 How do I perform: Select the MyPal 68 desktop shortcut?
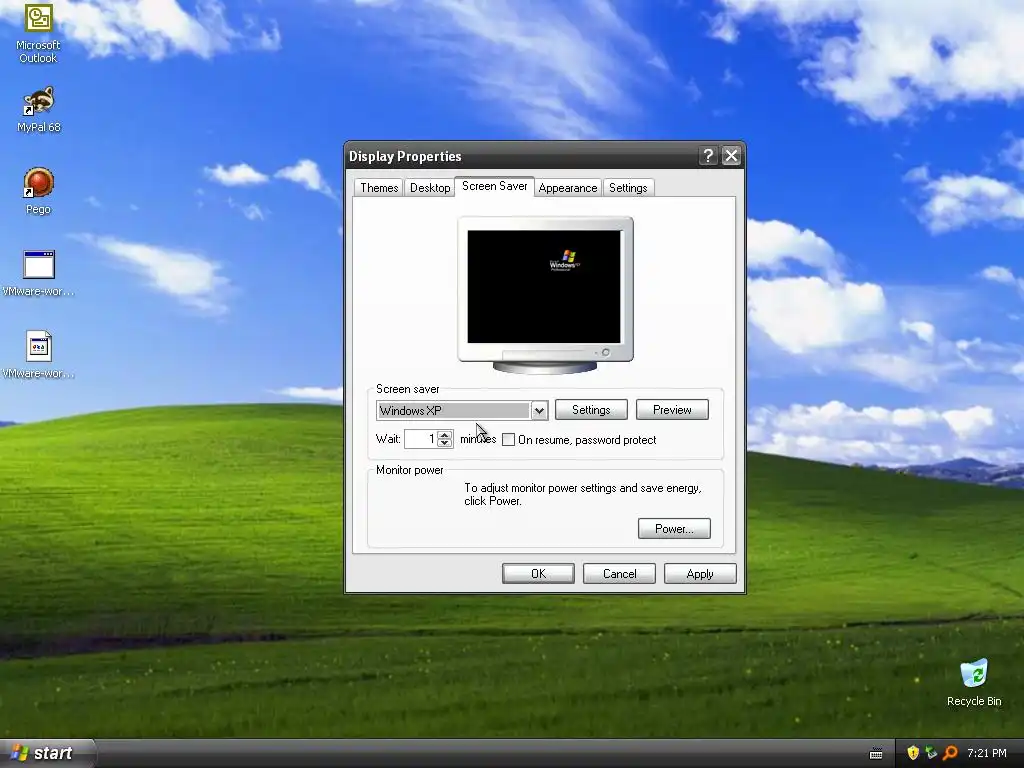[x=39, y=110]
